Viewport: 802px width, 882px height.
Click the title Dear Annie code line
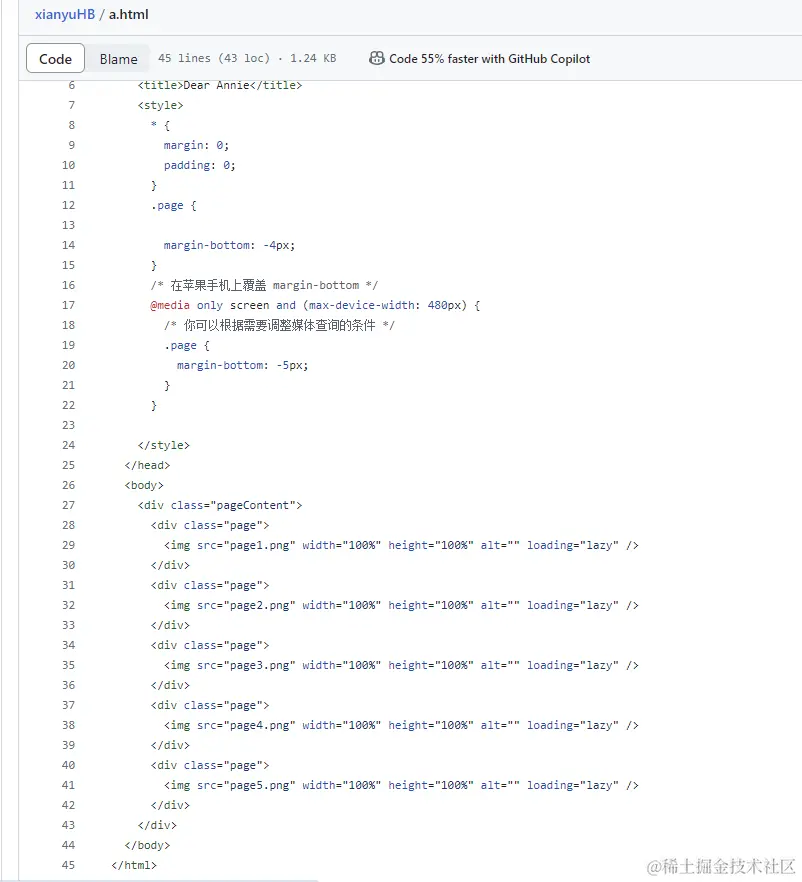(220, 85)
